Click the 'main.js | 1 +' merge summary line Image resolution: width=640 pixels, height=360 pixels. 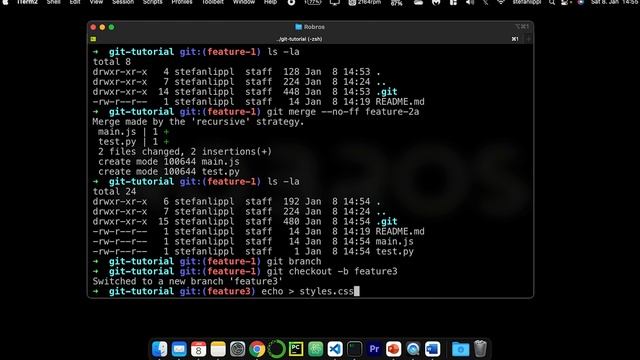pyautogui.click(x=133, y=132)
